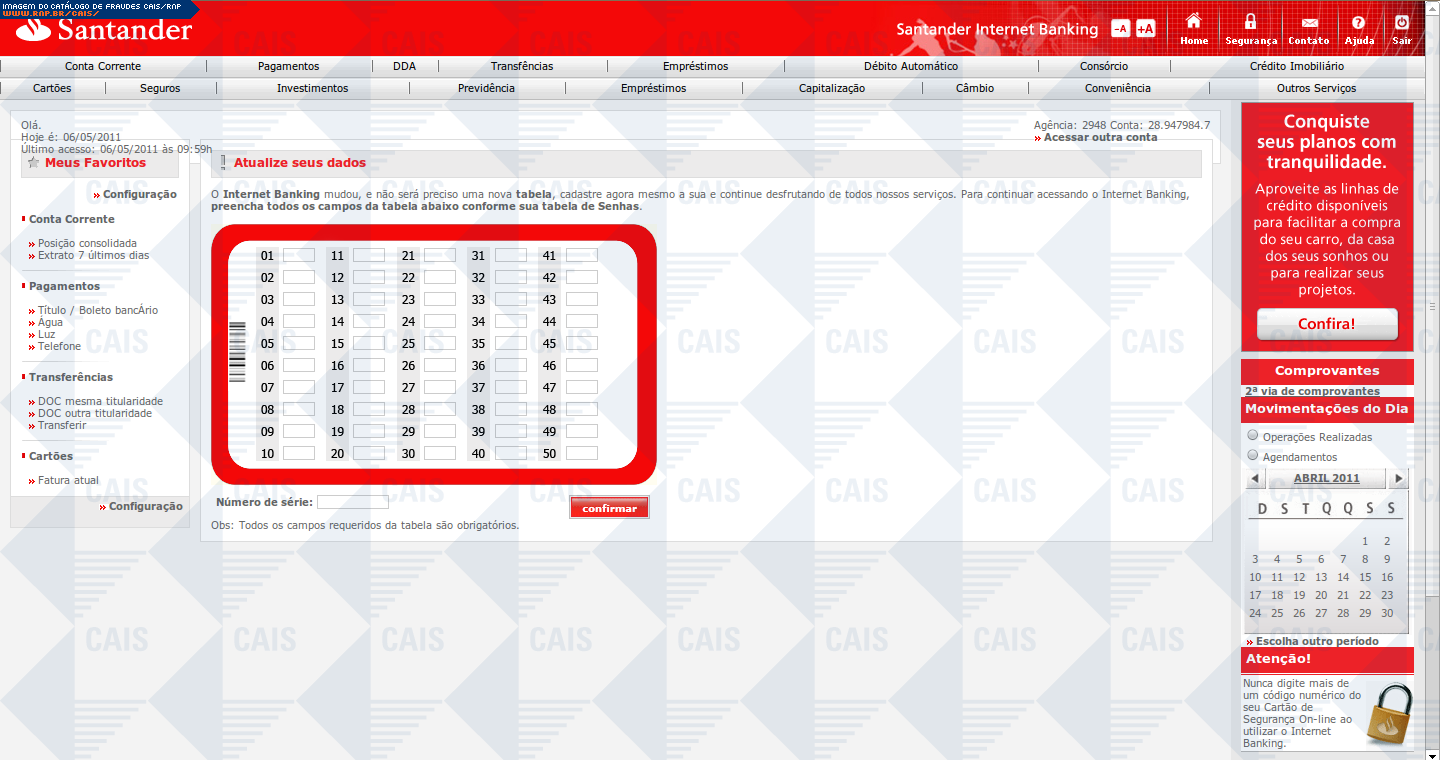Open the Pagamentos menu
The height and width of the screenshot is (760, 1440).
[x=288, y=66]
